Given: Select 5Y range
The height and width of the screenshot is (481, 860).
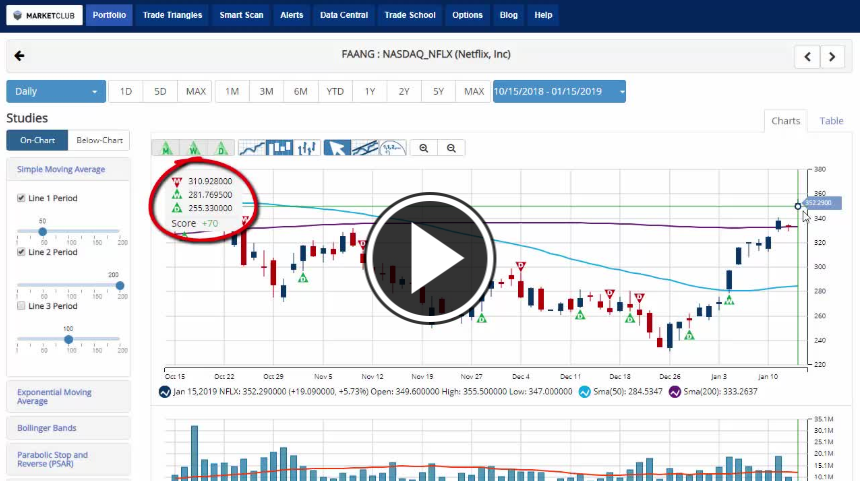Looking at the screenshot, I should click(x=438, y=92).
